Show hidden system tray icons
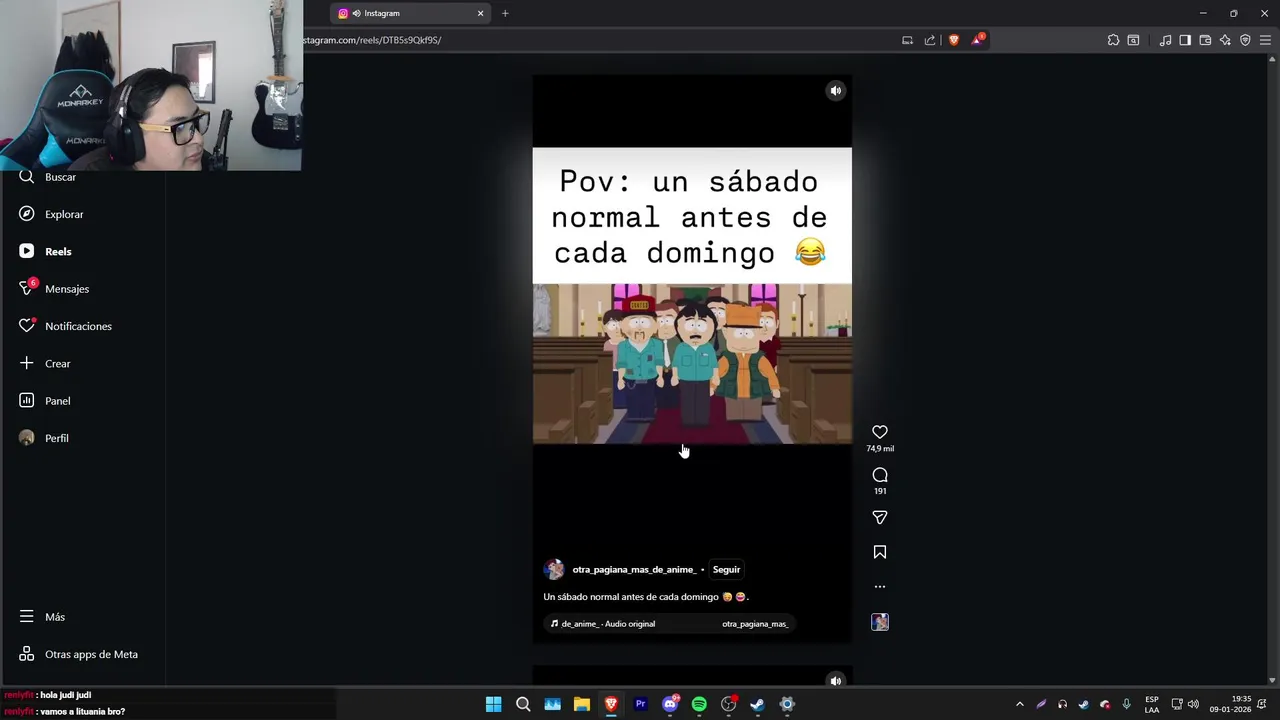This screenshot has height=720, width=1280. 1019,704
